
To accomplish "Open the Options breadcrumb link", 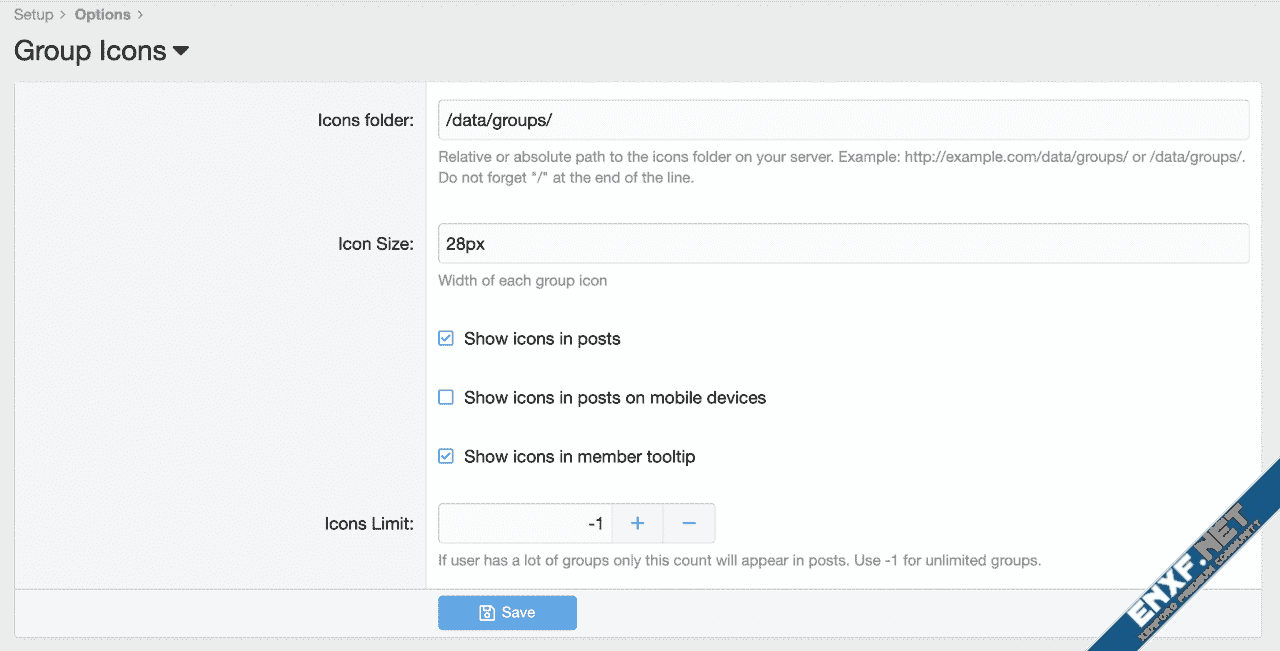I will [x=102, y=15].
